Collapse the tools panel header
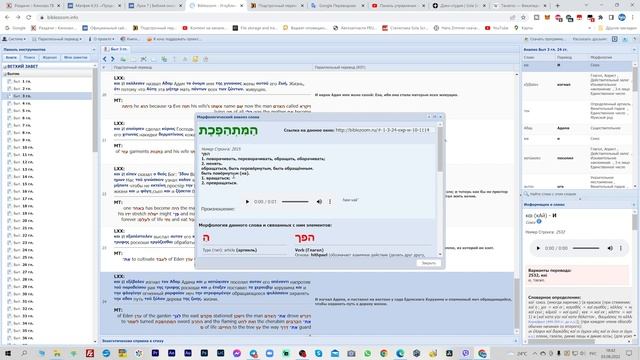 94,49
